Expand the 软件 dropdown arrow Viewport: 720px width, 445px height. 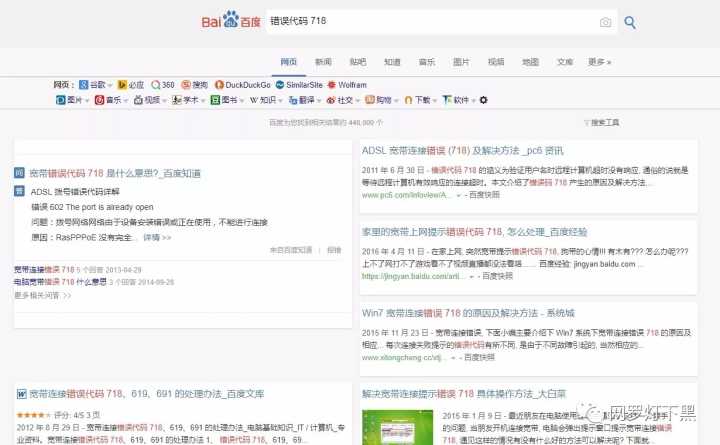click(x=473, y=100)
